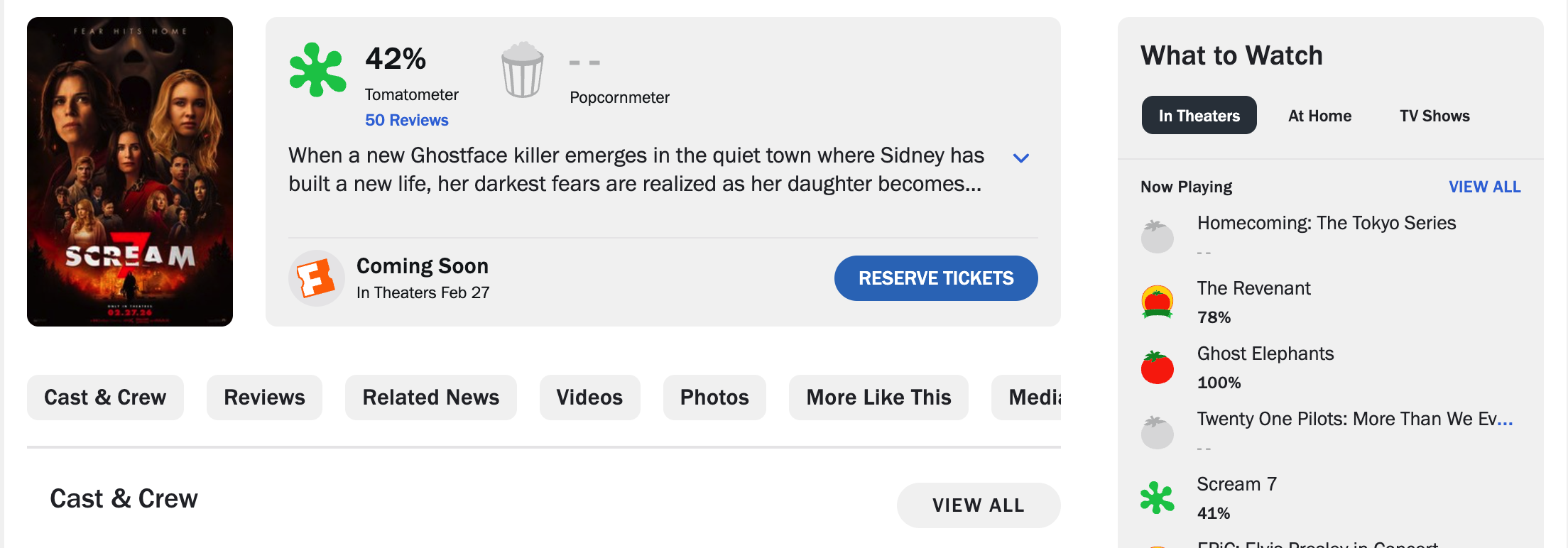This screenshot has width=1568, height=548.
Task: Jump to the More Like This section
Action: coord(878,398)
